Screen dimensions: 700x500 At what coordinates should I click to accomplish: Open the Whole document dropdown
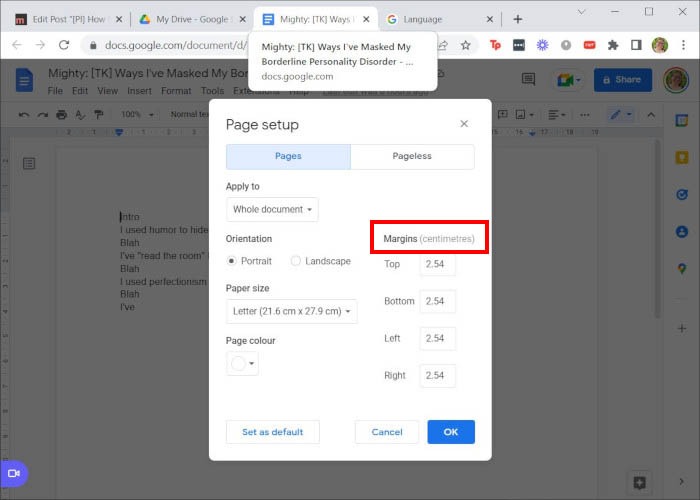[x=272, y=209]
